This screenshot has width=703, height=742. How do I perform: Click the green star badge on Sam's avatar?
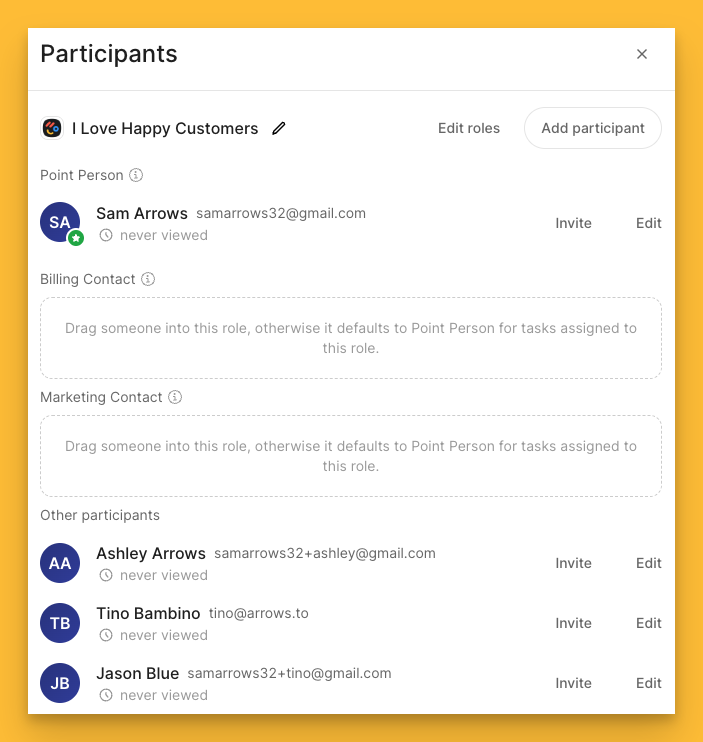(76, 238)
